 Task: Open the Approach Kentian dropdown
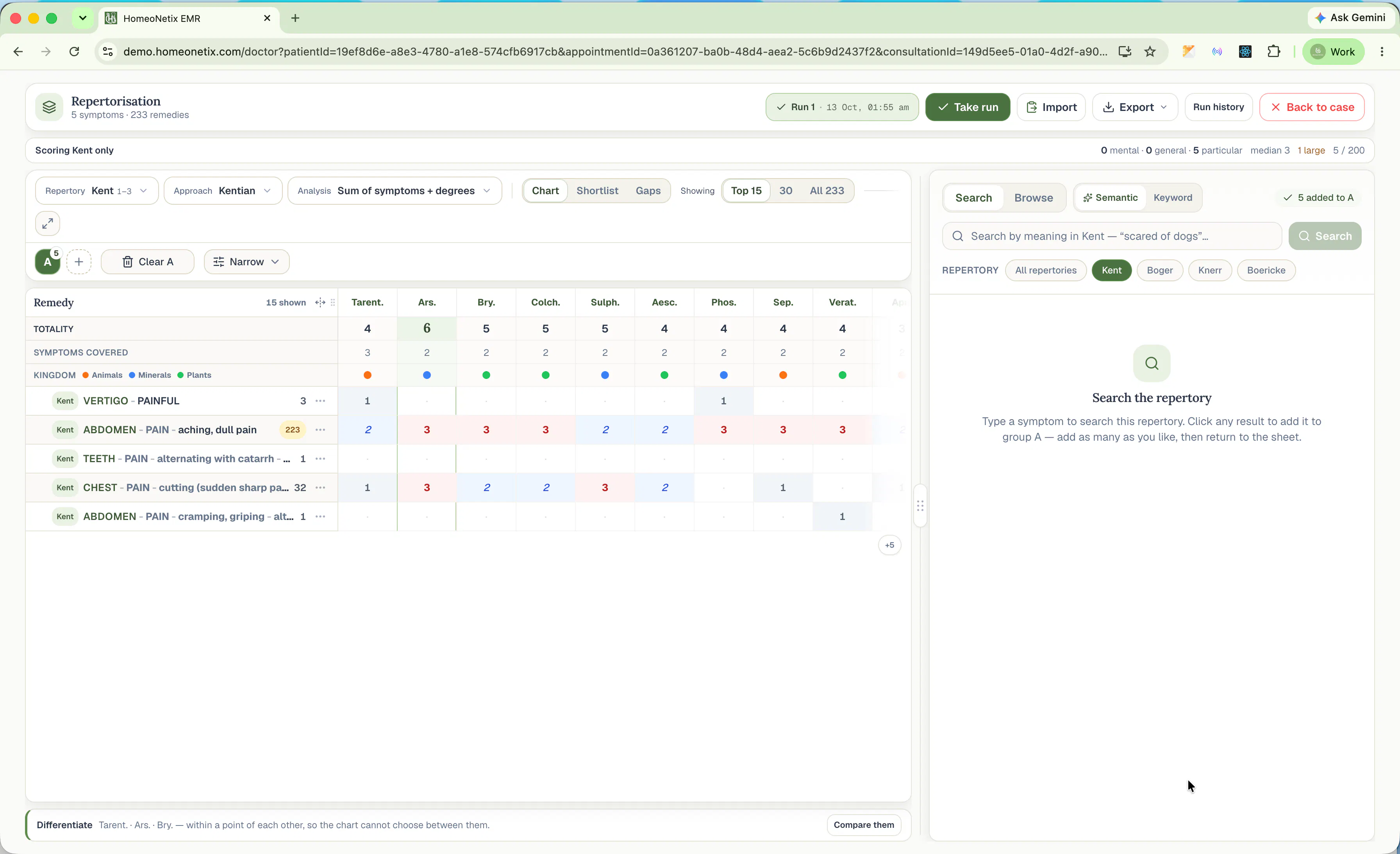coord(223,191)
